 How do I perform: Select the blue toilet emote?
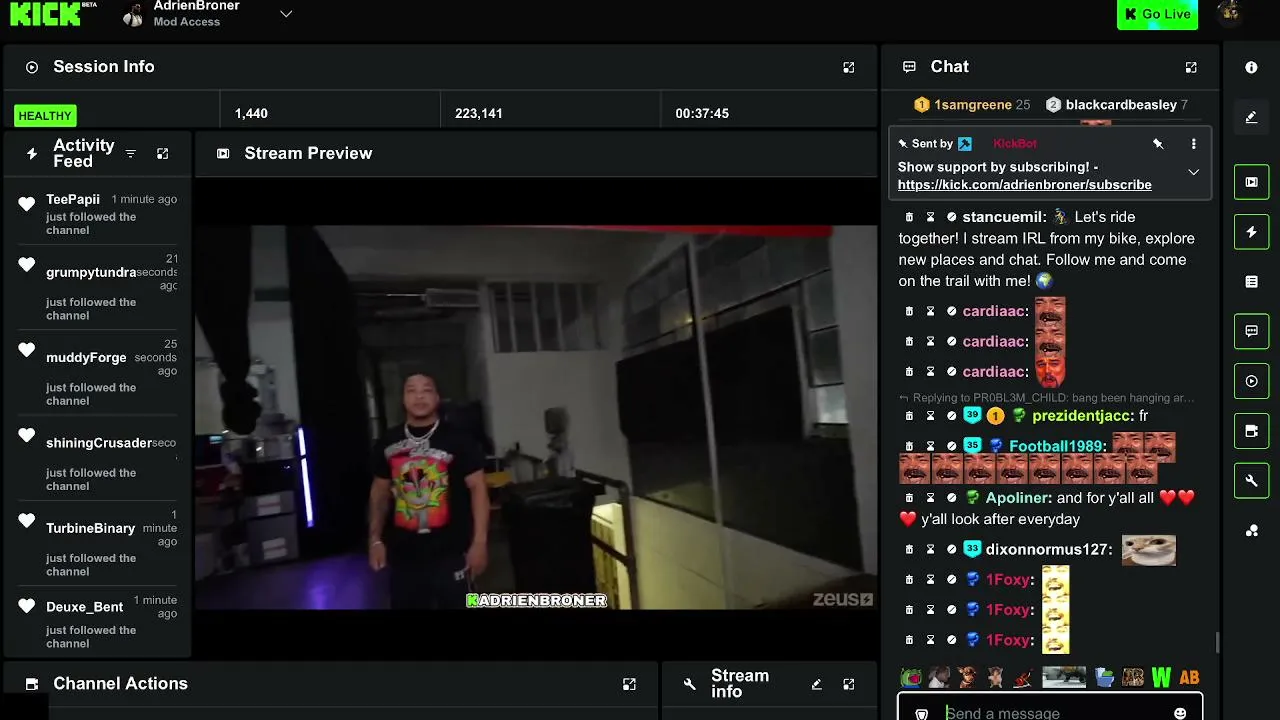tap(1104, 677)
